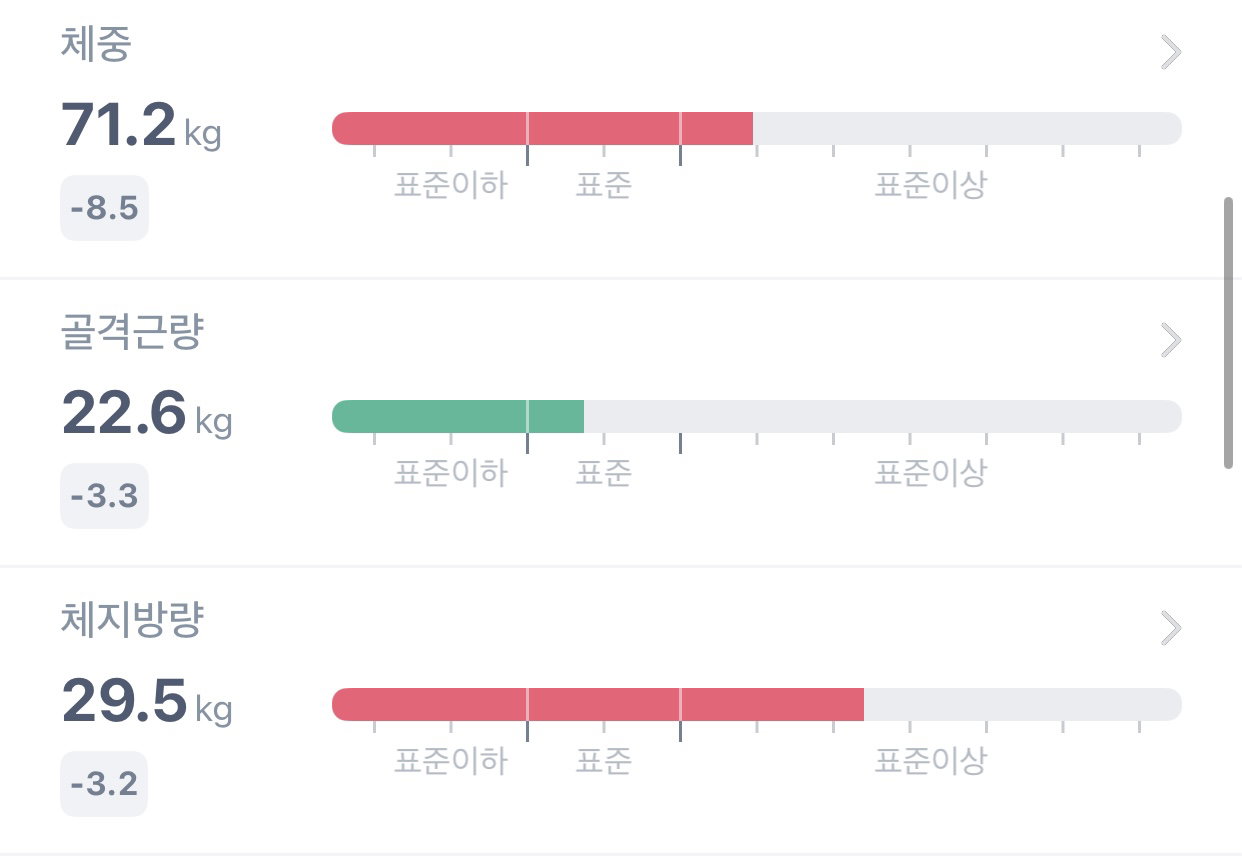Tap the -3.3 change badge under 골격근량
This screenshot has height=868, width=1242.
105,496
